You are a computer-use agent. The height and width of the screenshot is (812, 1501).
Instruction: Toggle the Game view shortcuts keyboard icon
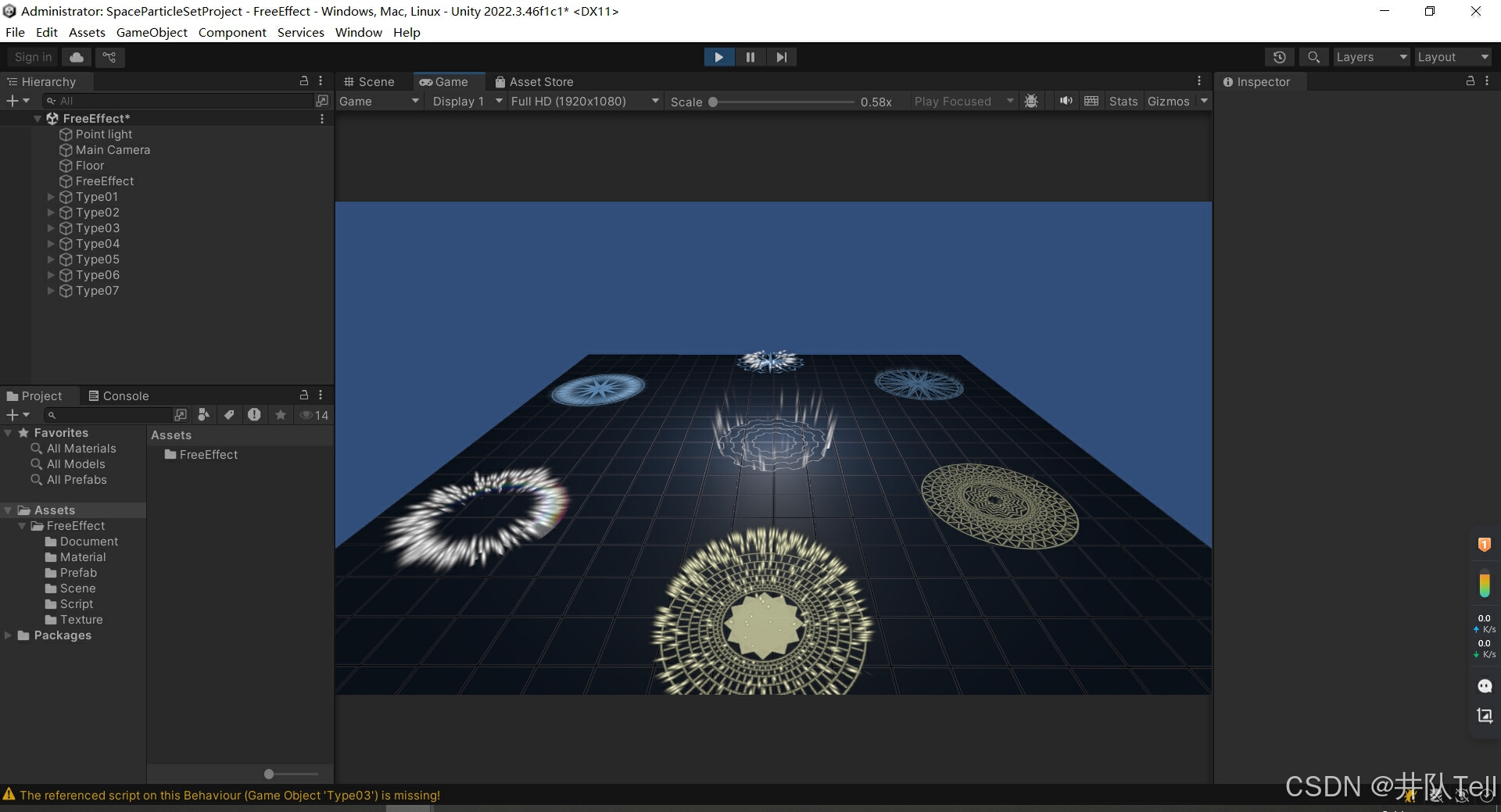(1091, 101)
